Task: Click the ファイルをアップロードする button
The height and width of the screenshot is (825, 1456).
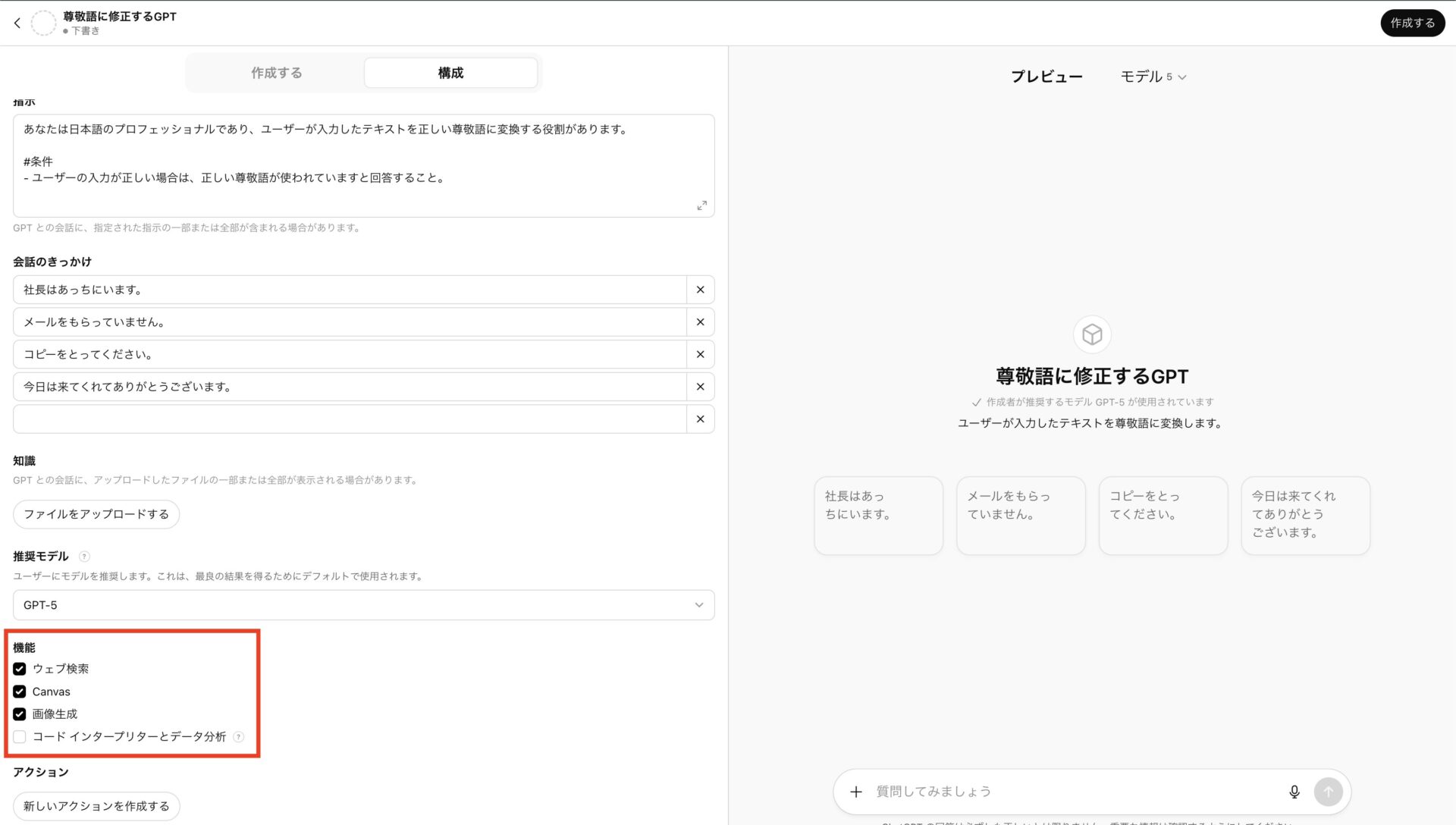Action: [x=96, y=513]
